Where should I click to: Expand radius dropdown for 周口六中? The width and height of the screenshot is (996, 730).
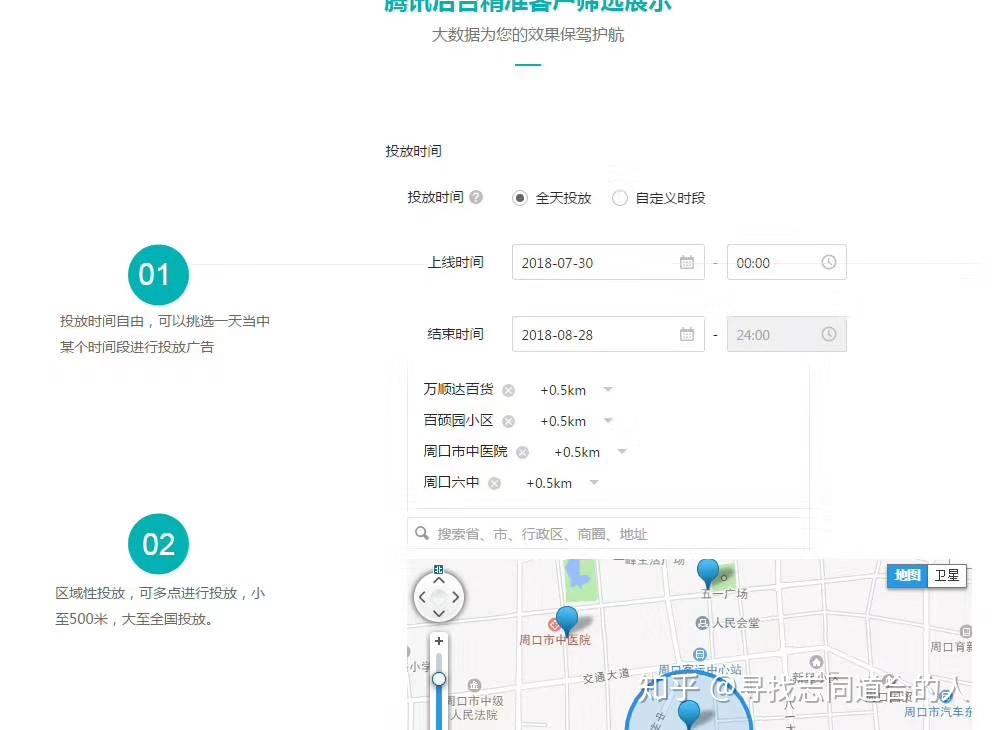pyautogui.click(x=594, y=482)
